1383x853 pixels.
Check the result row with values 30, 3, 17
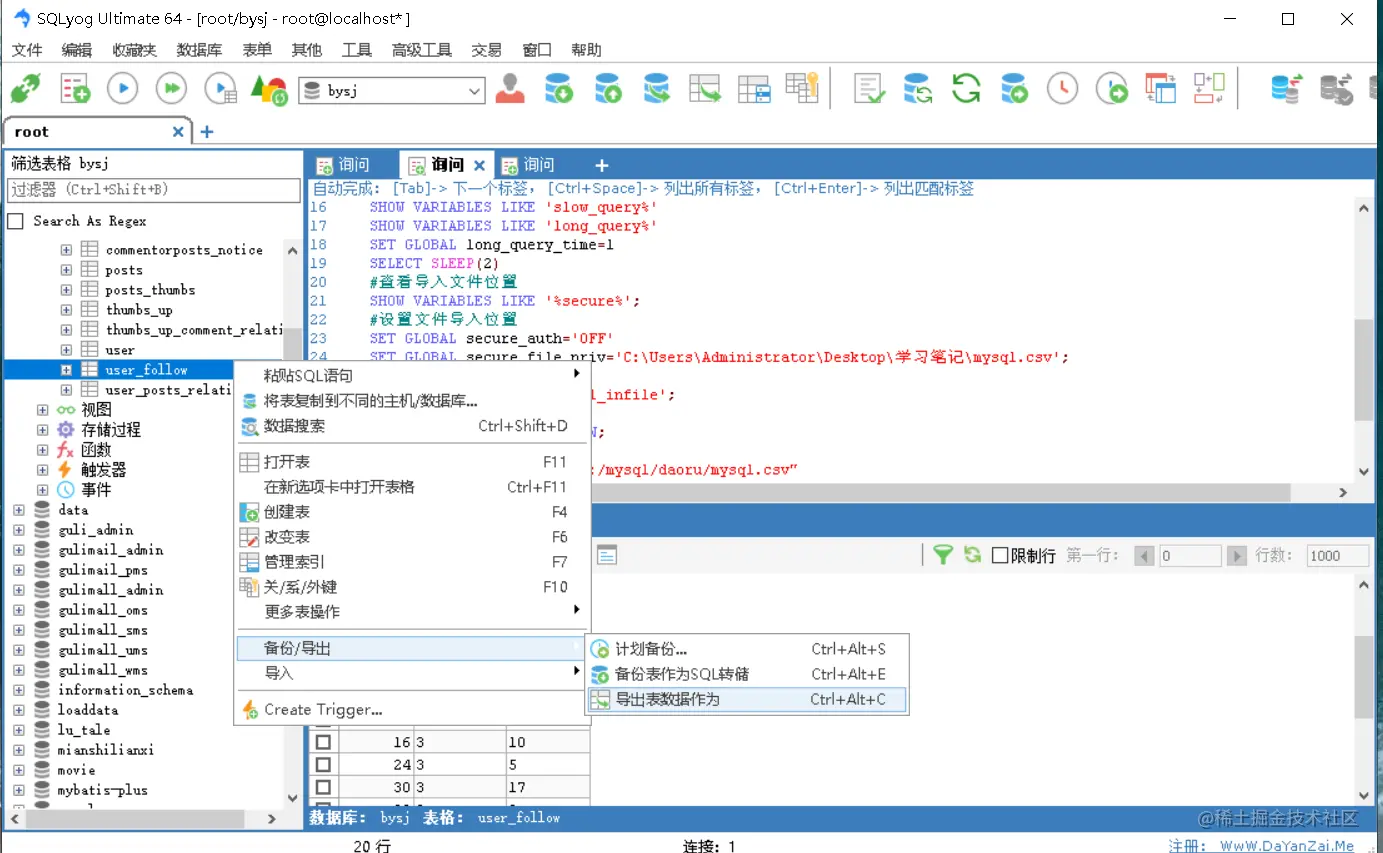(x=323, y=787)
